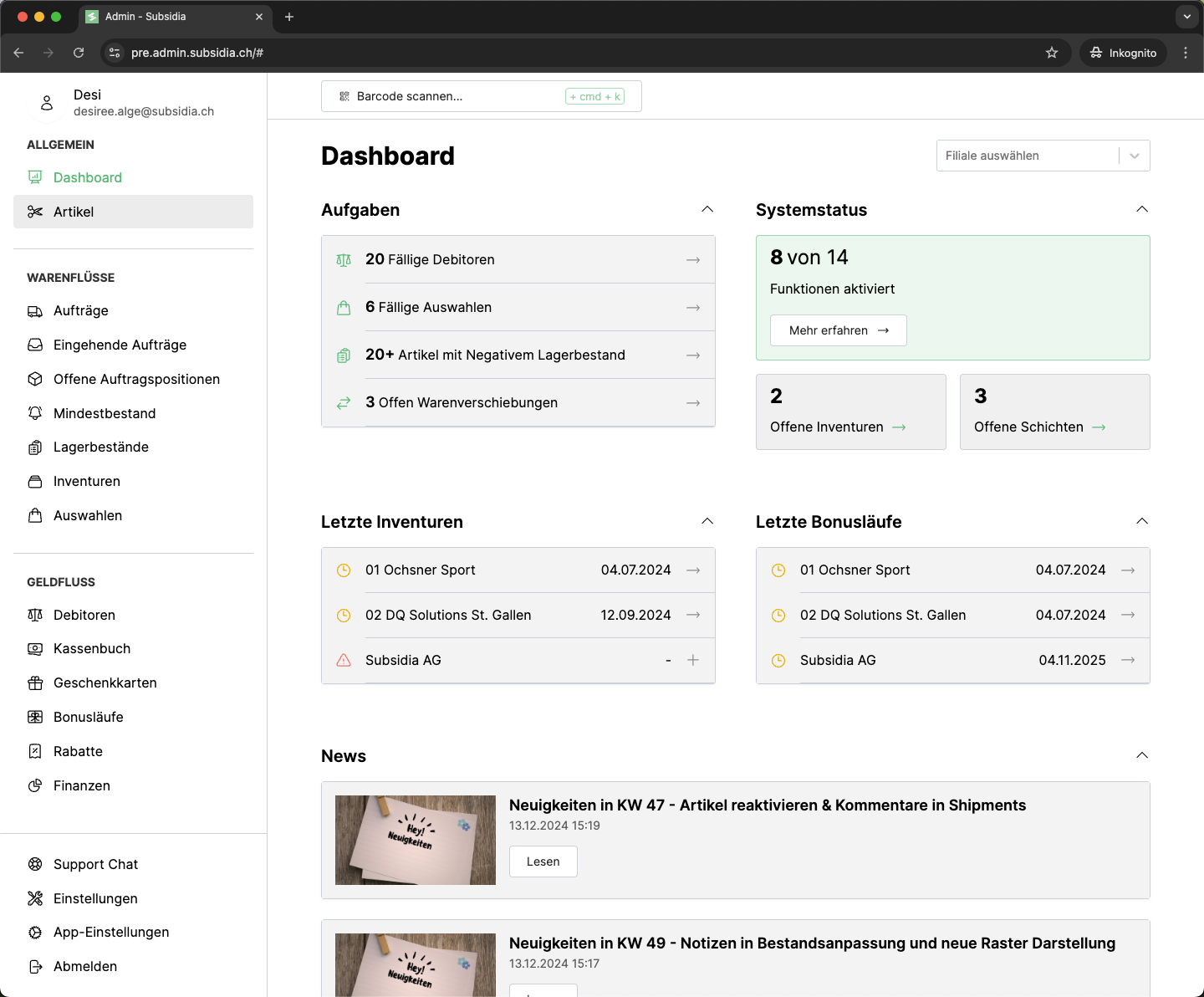Click the Support Chat lifebuoy icon

[35, 864]
